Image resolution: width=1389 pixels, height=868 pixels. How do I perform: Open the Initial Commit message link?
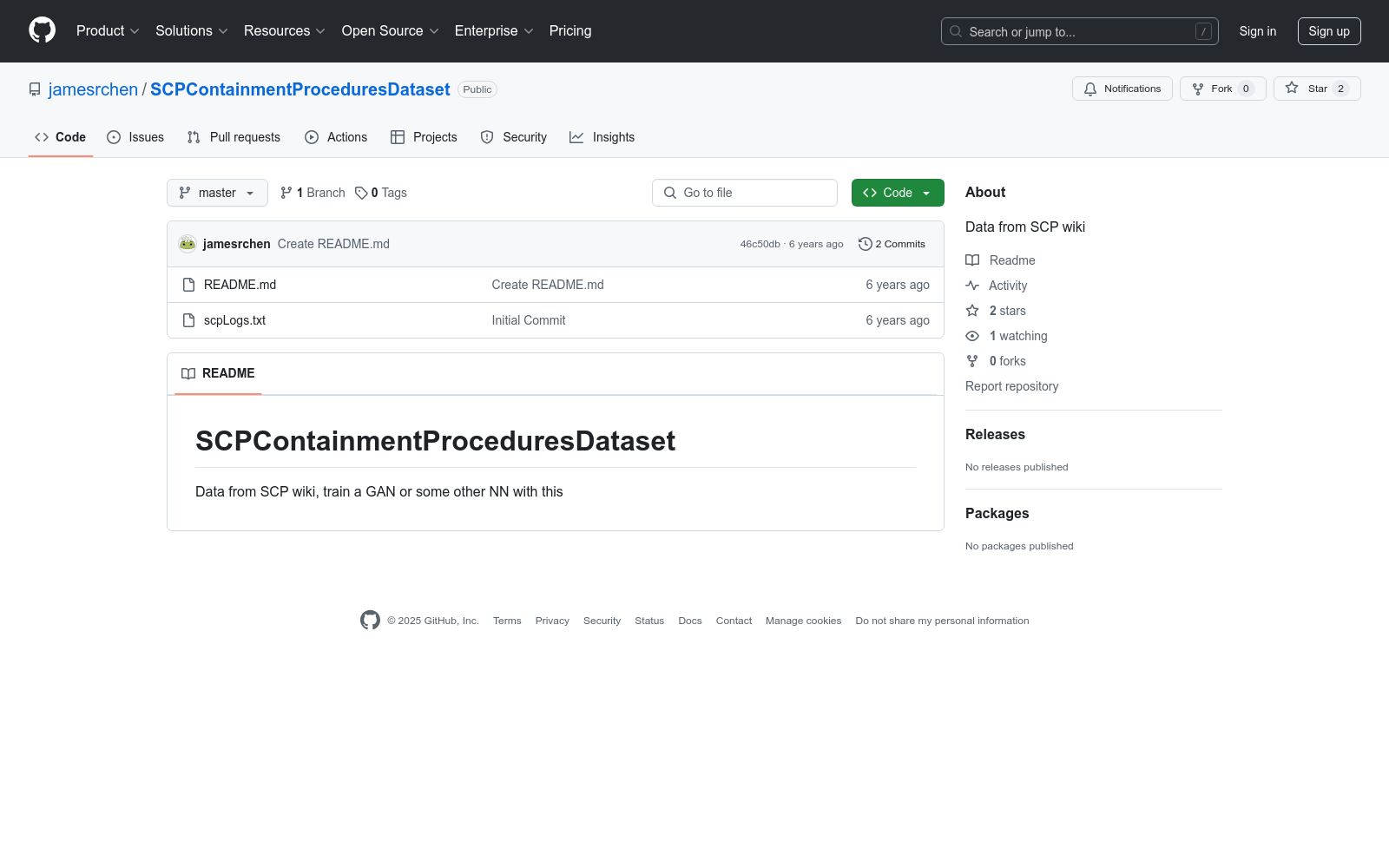(x=529, y=320)
